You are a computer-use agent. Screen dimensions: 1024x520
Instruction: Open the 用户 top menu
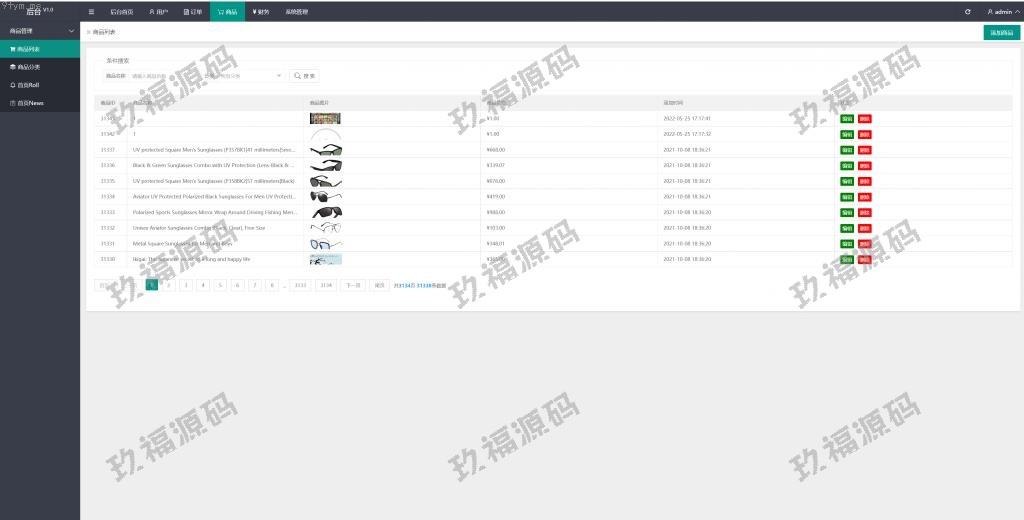(158, 11)
